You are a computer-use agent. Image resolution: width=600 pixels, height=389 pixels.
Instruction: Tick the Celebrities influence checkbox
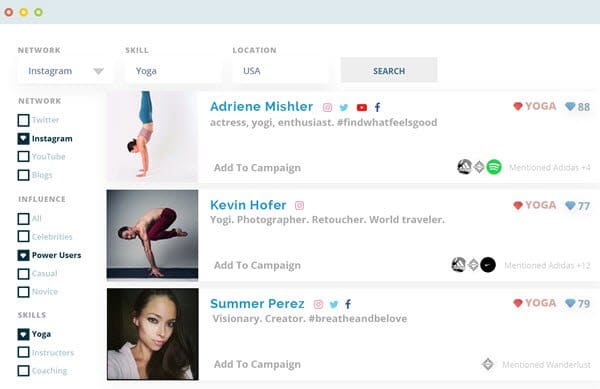23,236
